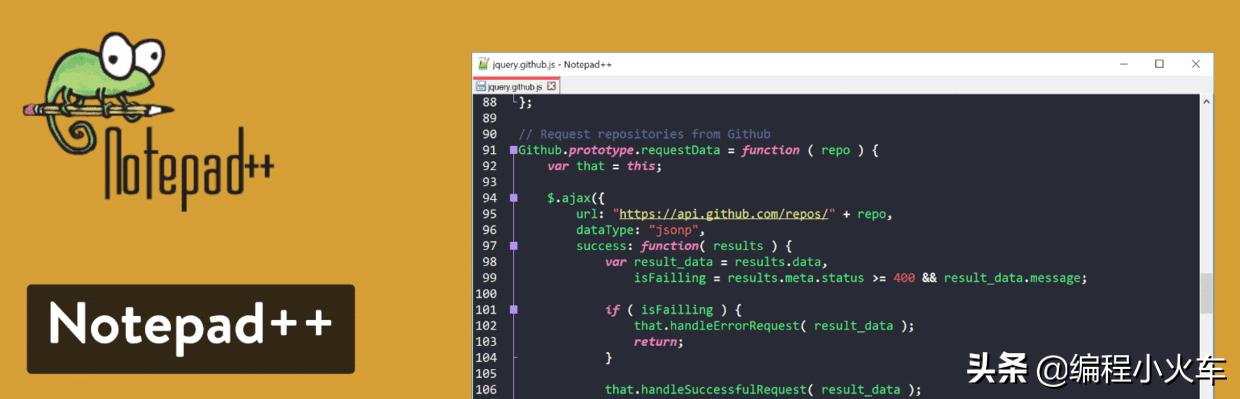Close the jquery.github.js tab
The image size is (1240, 399).
(551, 87)
